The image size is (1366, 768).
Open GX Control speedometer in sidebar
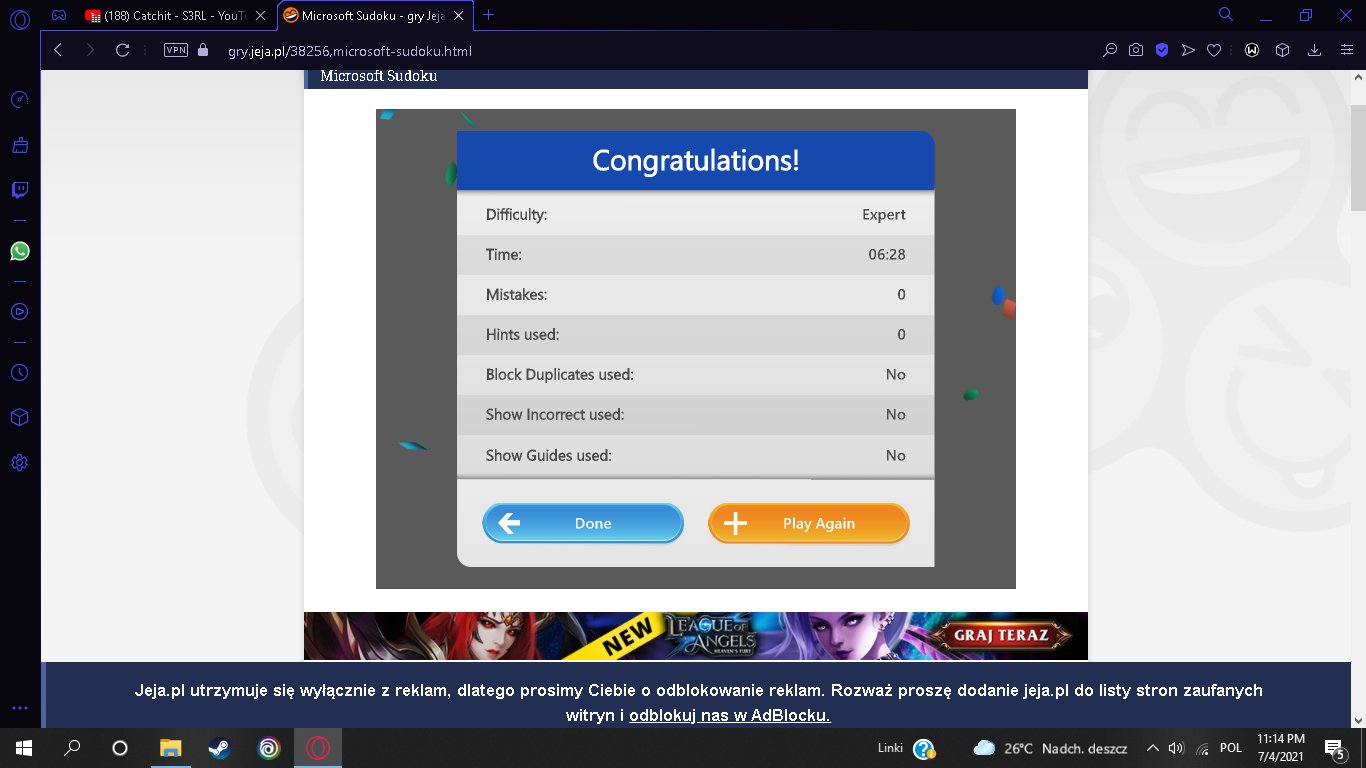20,100
